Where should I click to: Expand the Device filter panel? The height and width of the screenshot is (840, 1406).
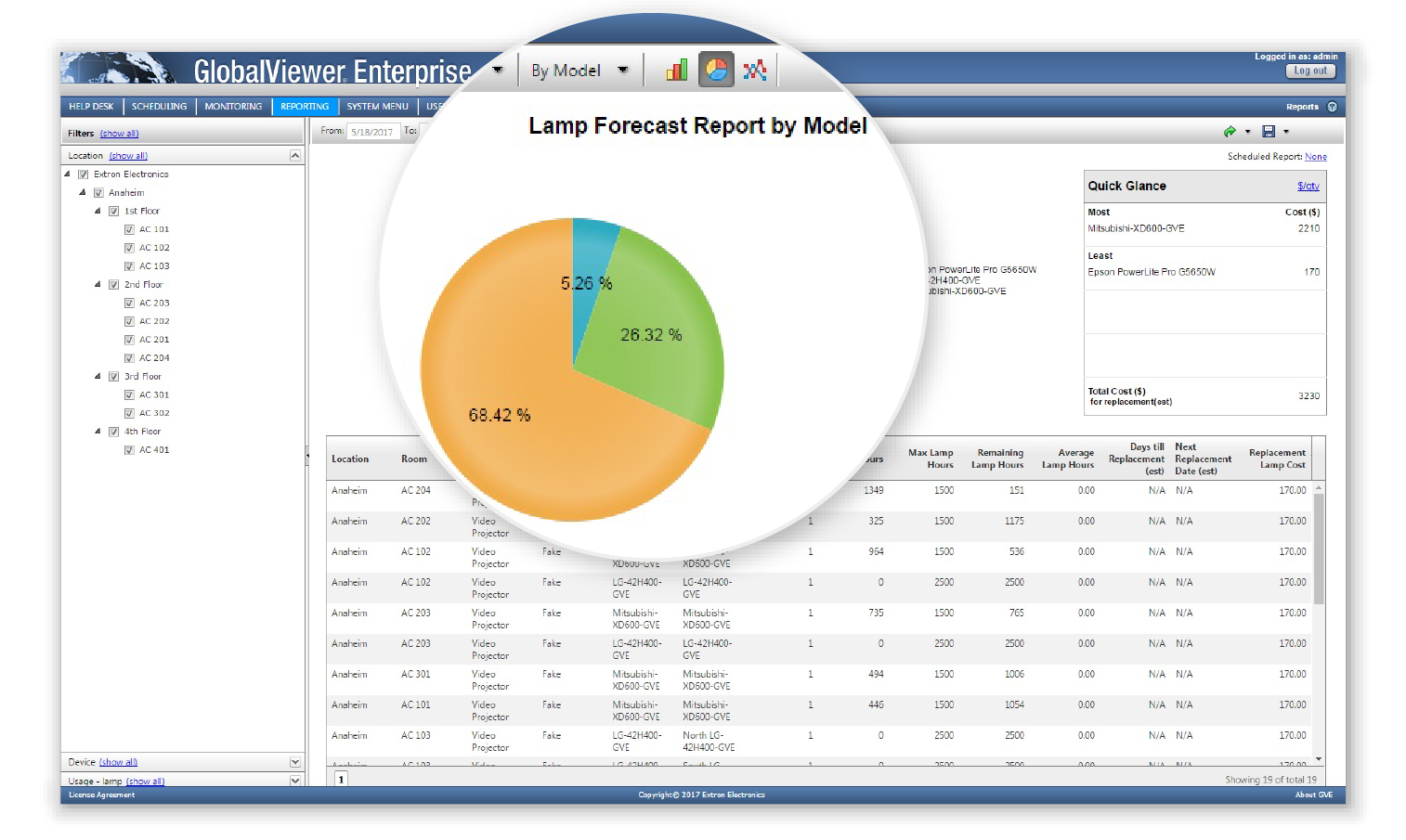[295, 762]
